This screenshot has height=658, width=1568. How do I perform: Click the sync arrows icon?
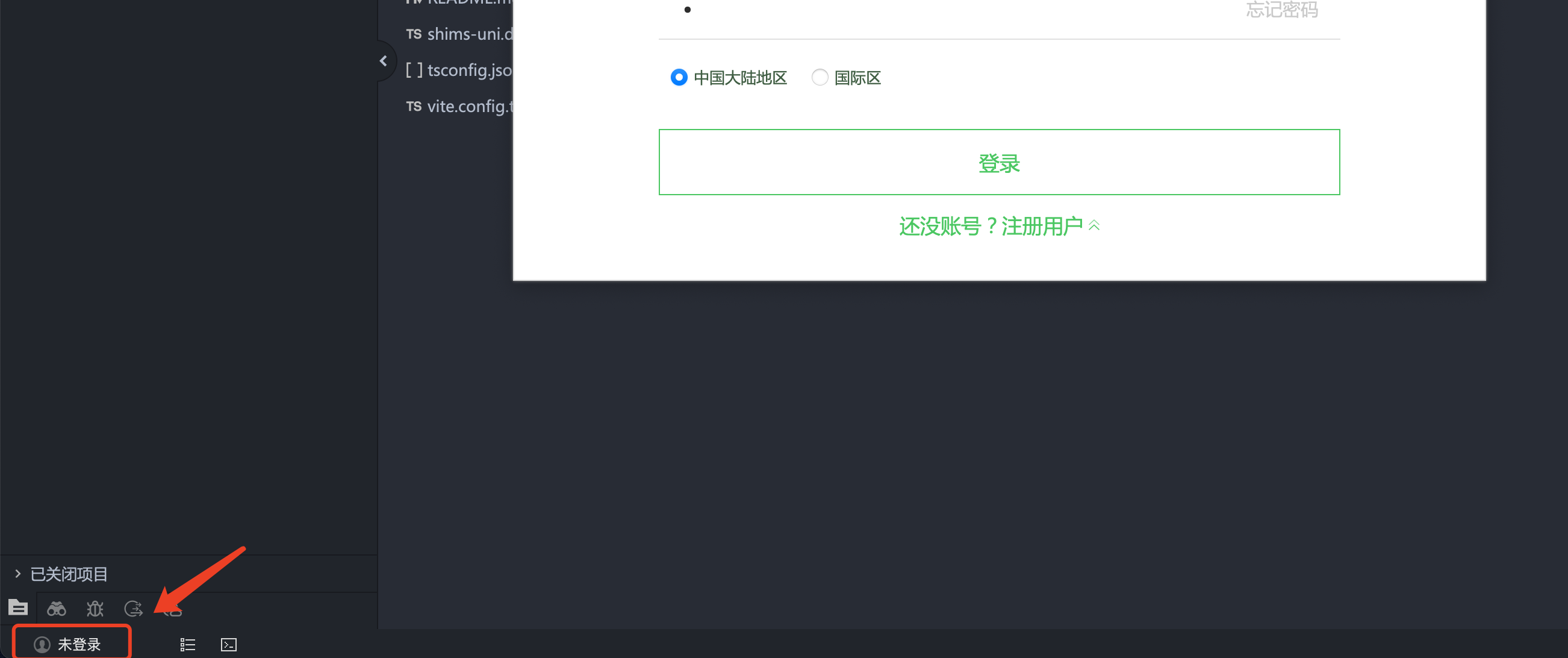click(x=133, y=608)
